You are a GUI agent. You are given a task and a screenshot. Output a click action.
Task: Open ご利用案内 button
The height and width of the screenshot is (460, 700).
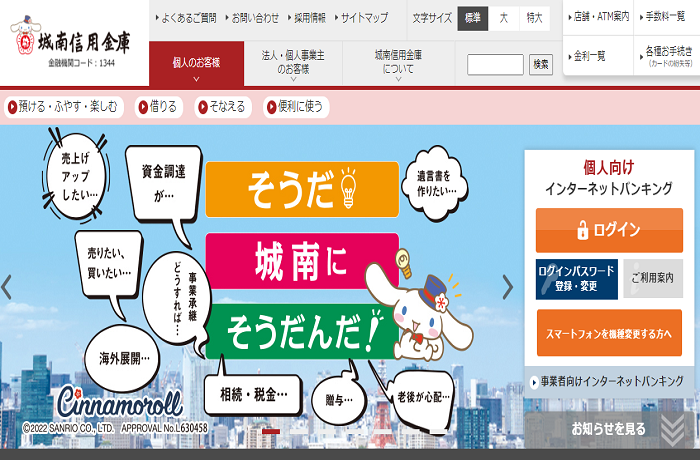coord(653,279)
